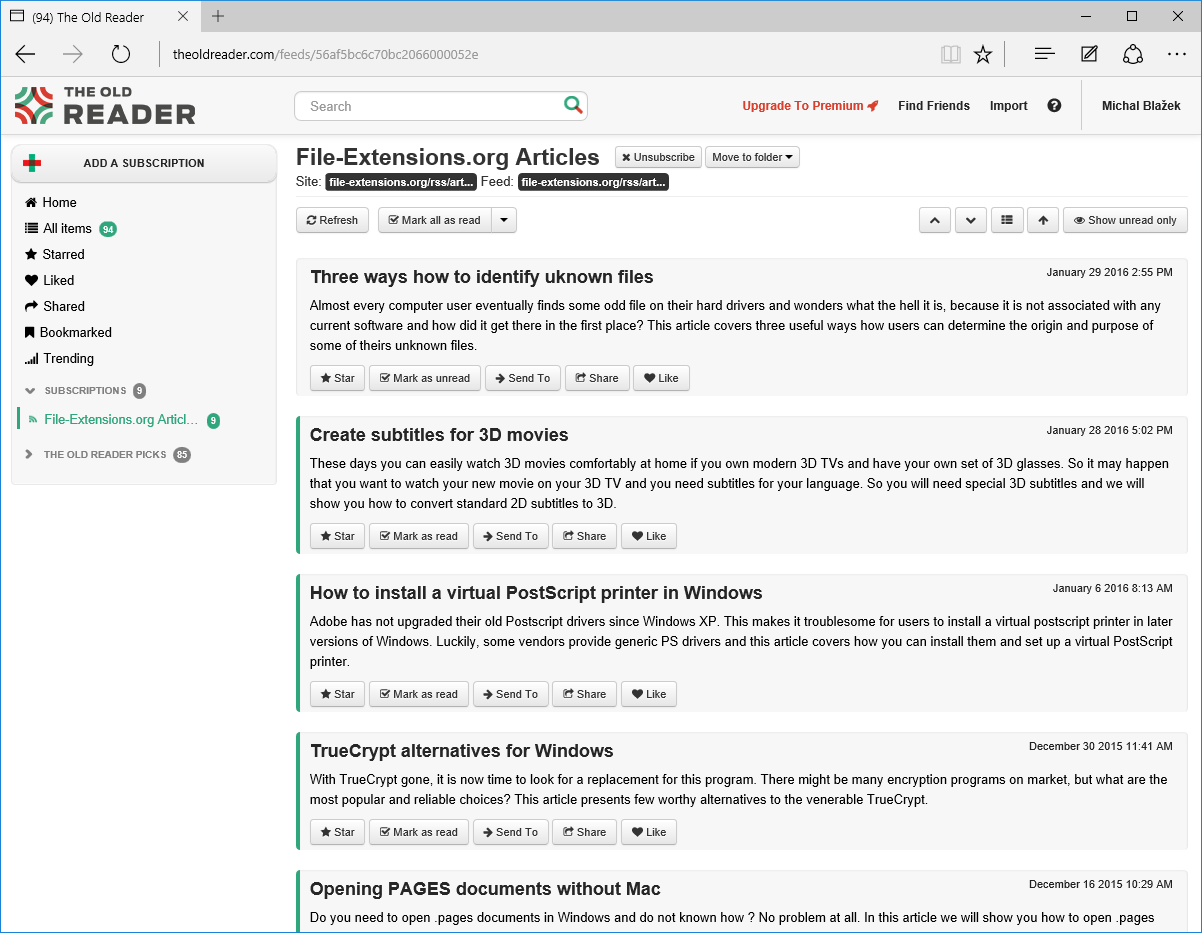Unsubscribe from File-Extensions.org Articles
Screen dimensions: 1202x933
tap(657, 157)
